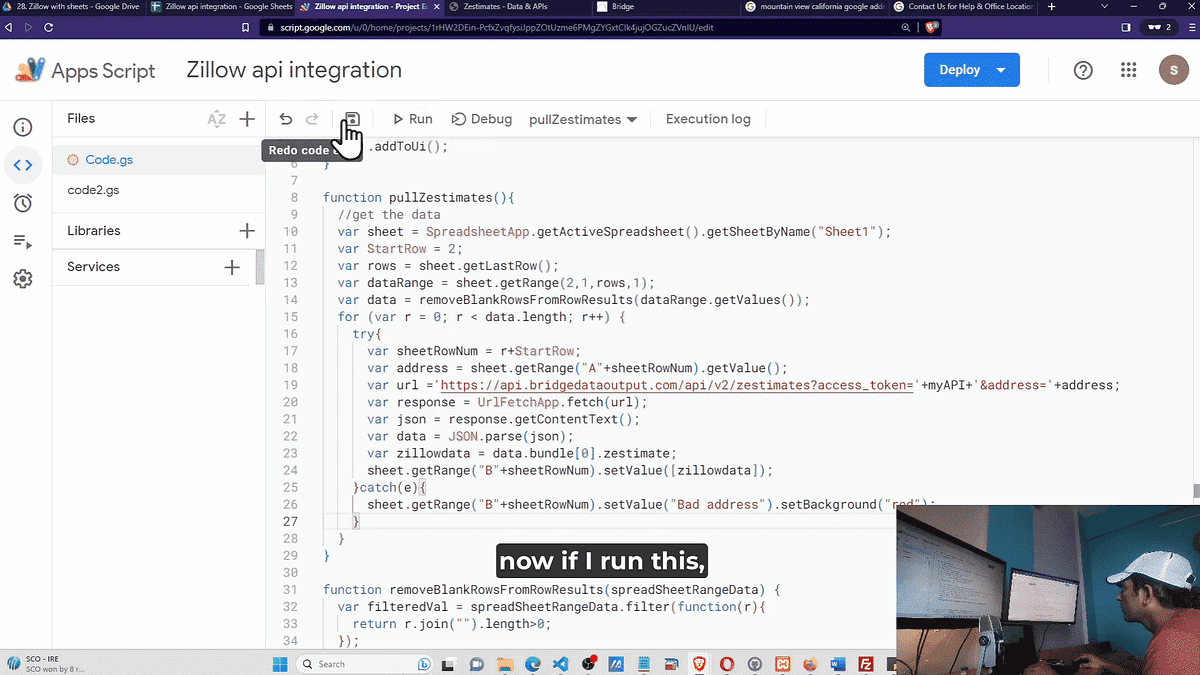Screen dimensions: 1200x675
Task: Switch to Google Drive browser tab
Action: pyautogui.click(x=73, y=6)
